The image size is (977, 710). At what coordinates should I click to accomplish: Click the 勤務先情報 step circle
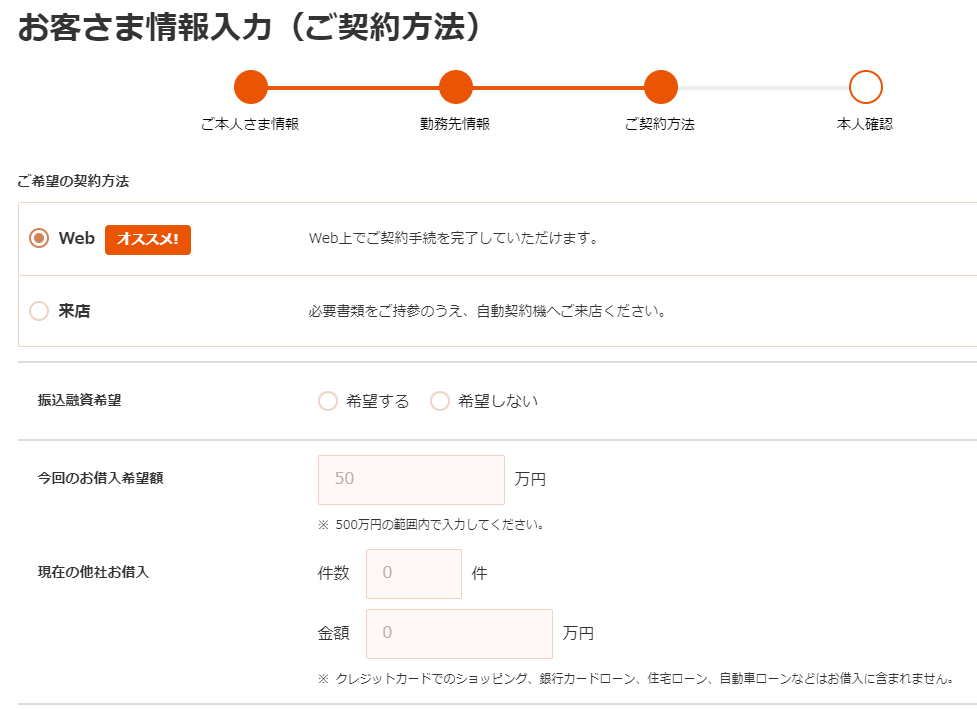pos(455,87)
